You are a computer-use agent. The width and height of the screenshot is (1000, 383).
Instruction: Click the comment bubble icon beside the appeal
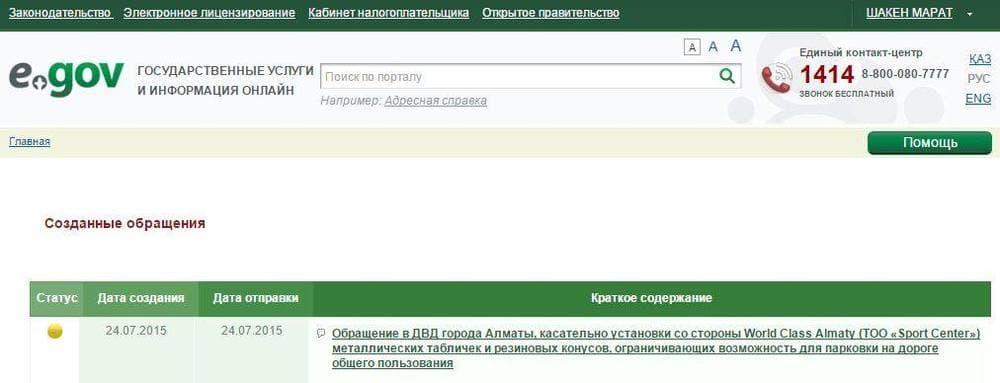pos(321,333)
